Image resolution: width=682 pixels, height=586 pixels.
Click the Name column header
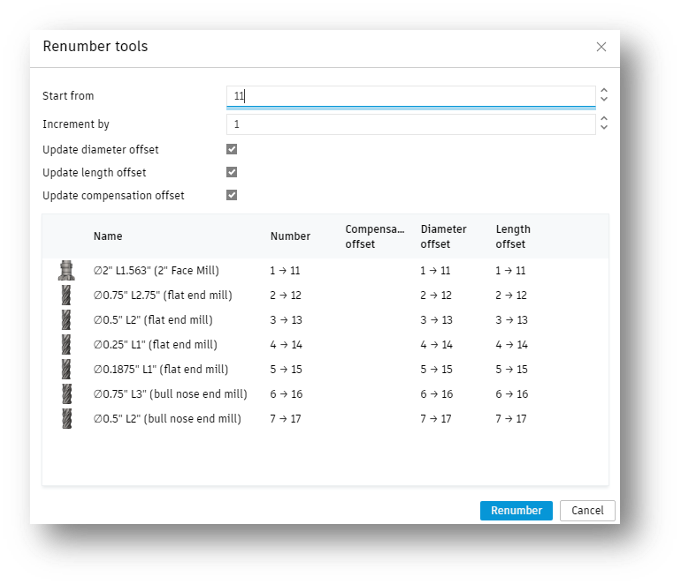click(x=108, y=236)
